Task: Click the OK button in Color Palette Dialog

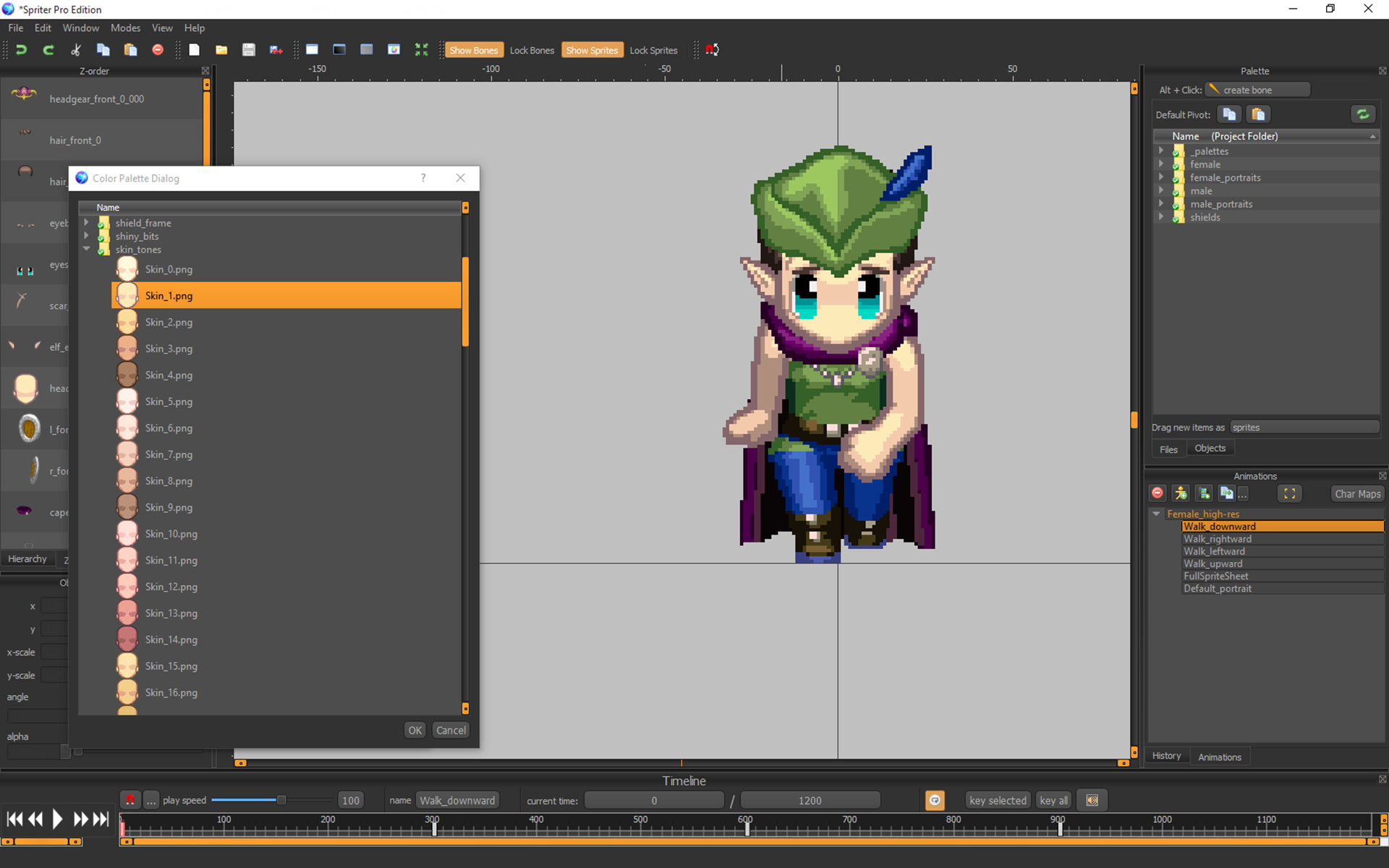Action: point(415,730)
